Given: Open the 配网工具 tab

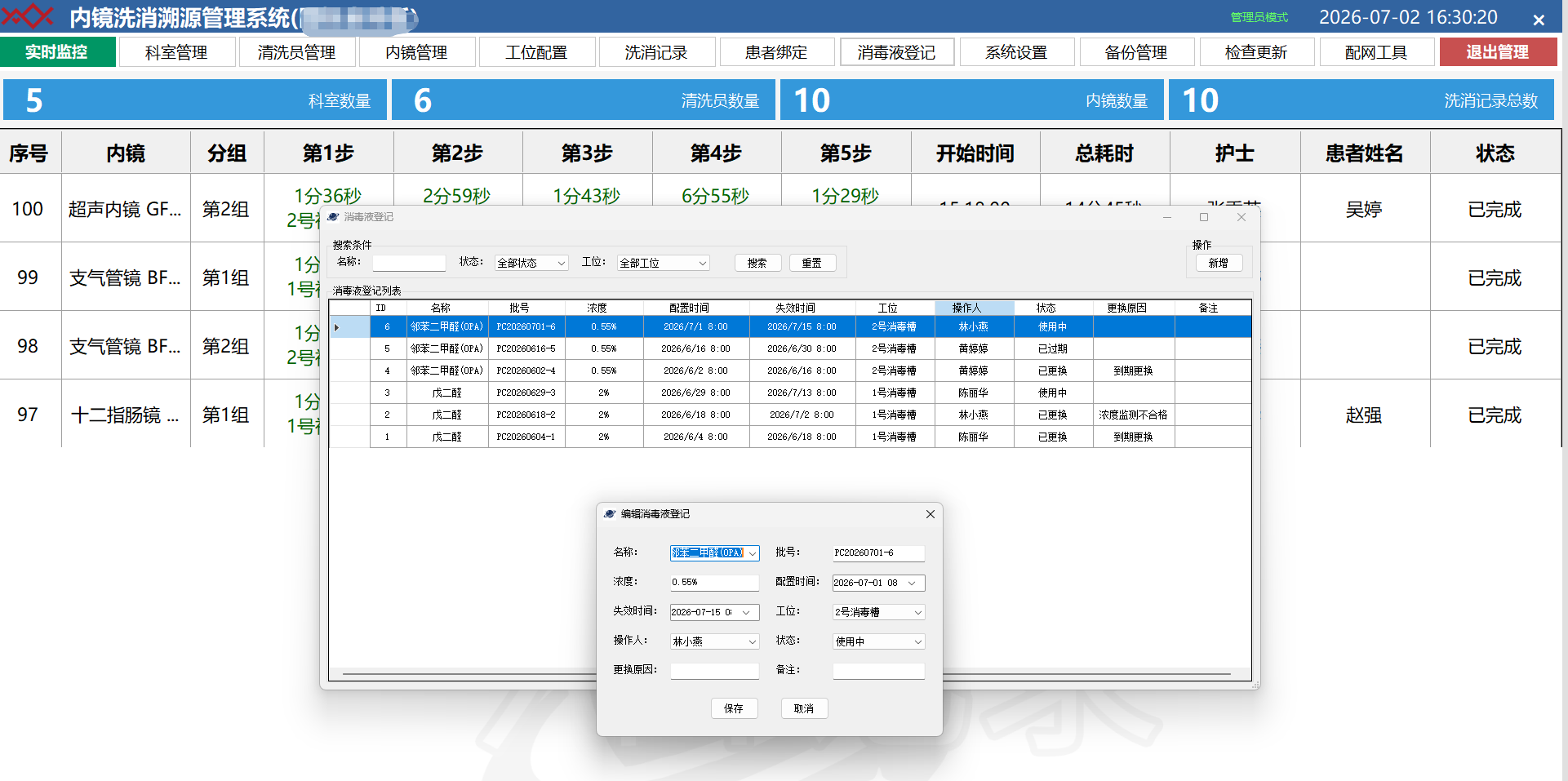Looking at the screenshot, I should (1377, 52).
